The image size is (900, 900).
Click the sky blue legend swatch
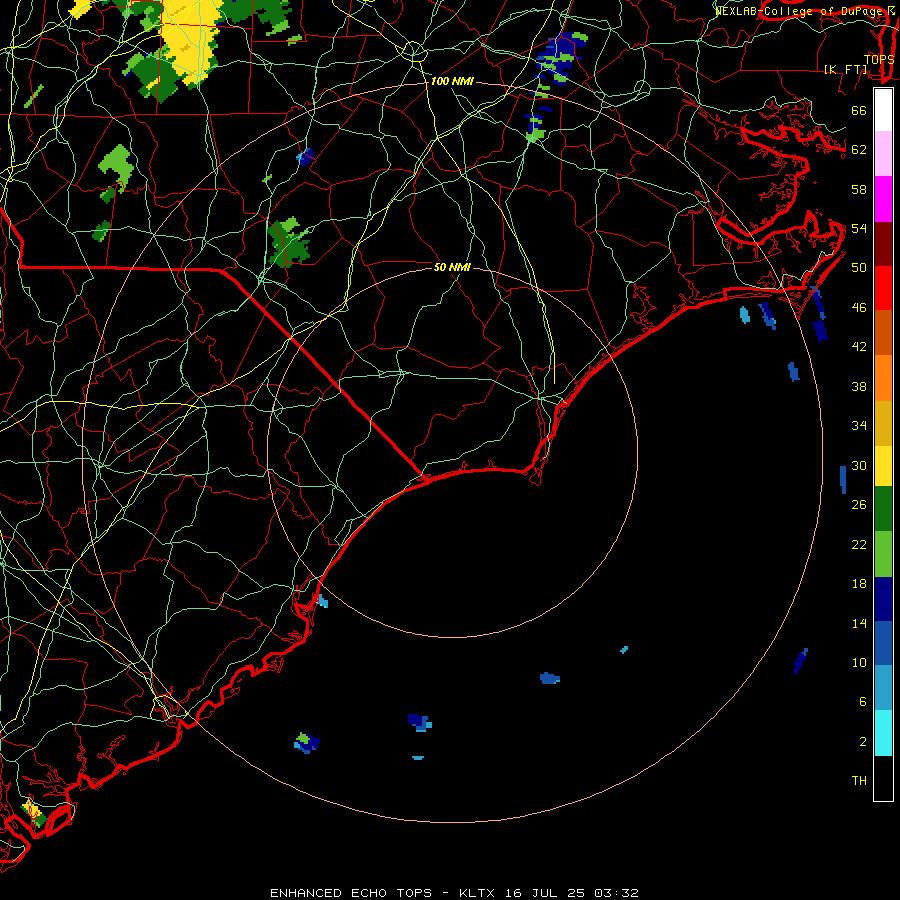click(883, 688)
